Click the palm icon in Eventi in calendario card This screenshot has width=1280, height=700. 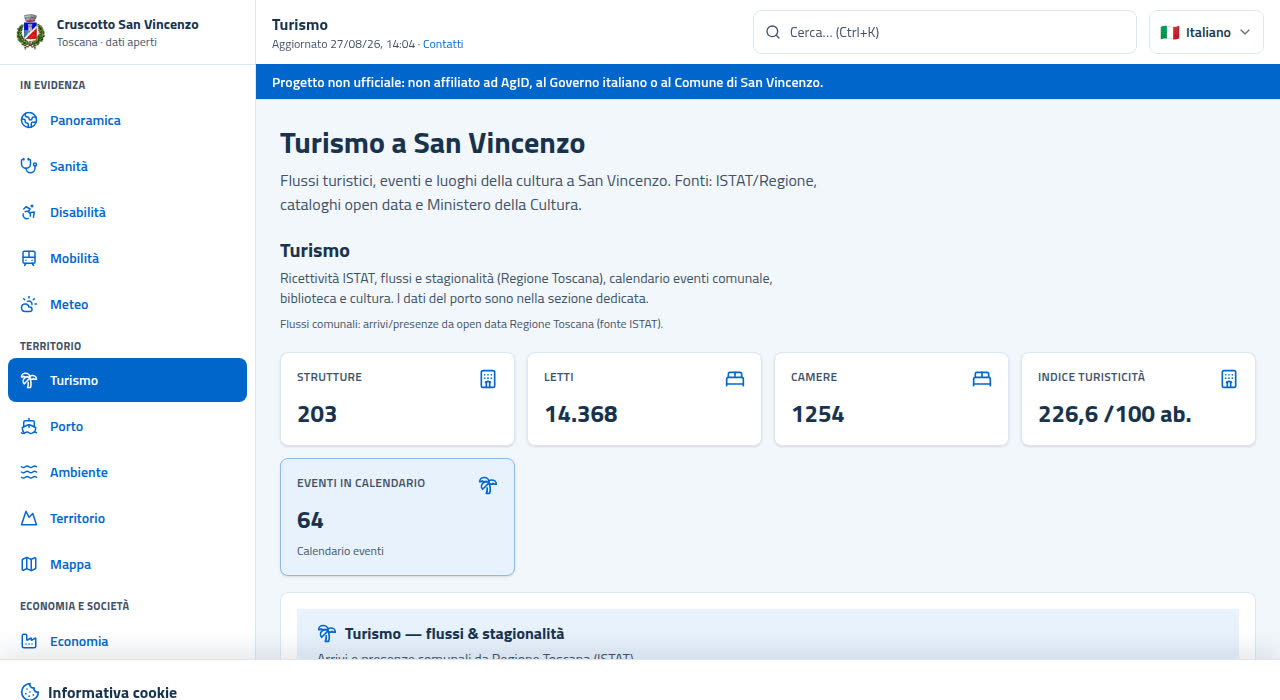488,485
